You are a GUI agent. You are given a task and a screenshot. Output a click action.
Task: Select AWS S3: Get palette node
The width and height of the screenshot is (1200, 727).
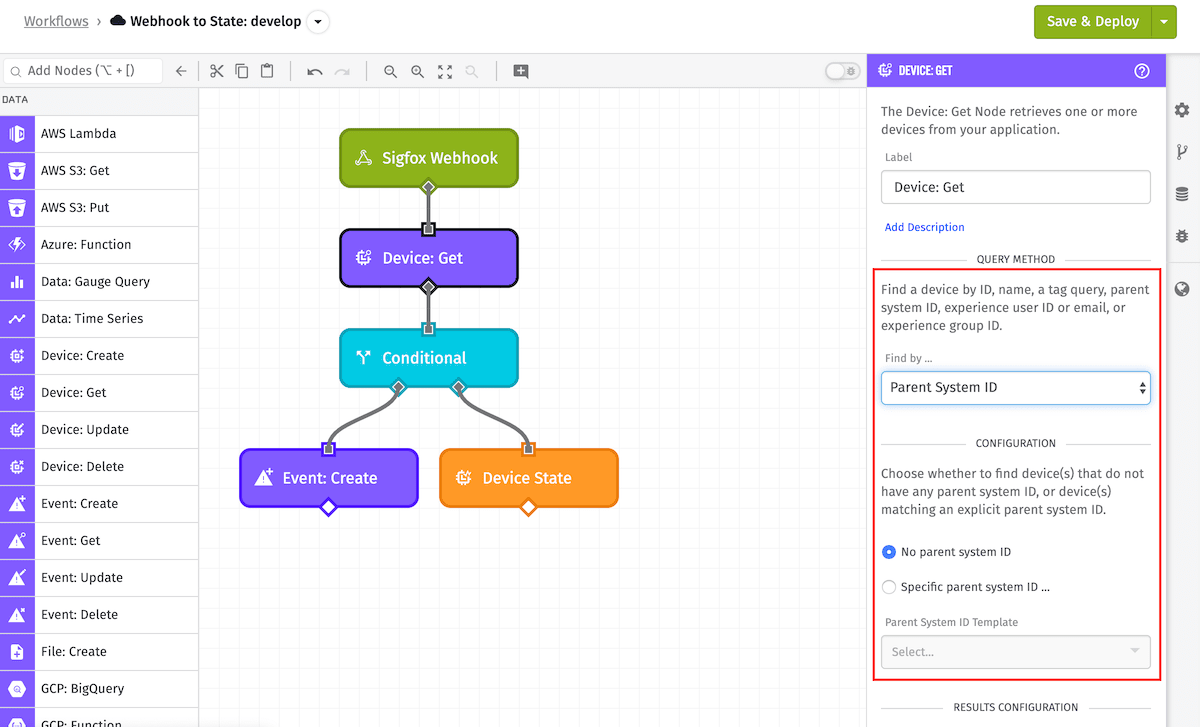[x=99, y=171]
